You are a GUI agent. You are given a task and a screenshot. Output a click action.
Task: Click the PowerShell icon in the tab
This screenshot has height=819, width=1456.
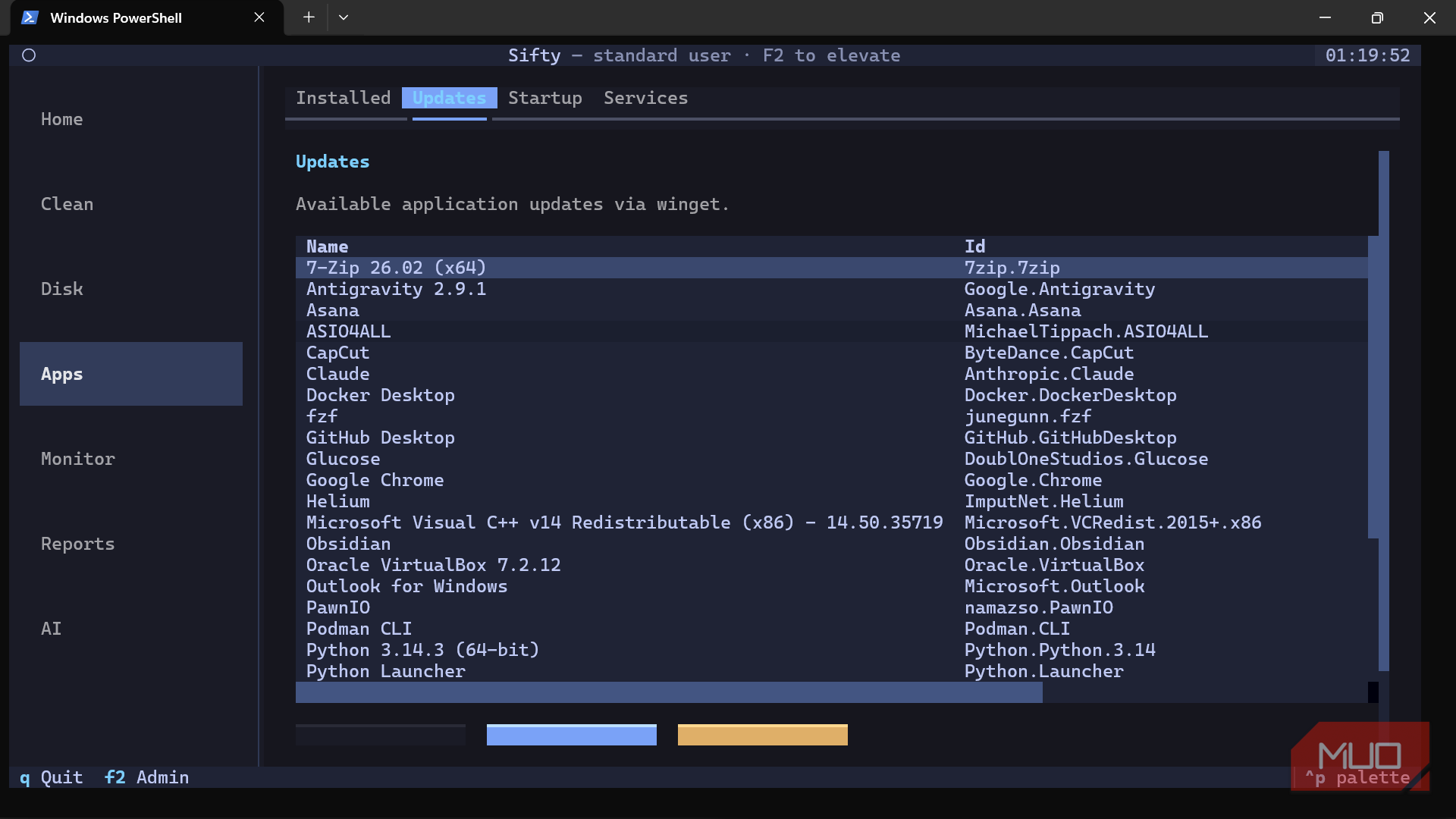pos(30,17)
